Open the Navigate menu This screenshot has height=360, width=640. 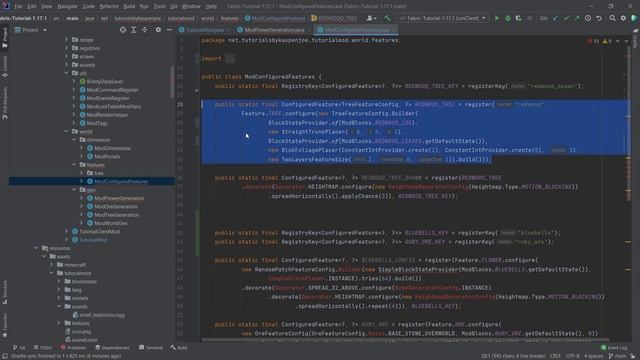tap(67, 6)
